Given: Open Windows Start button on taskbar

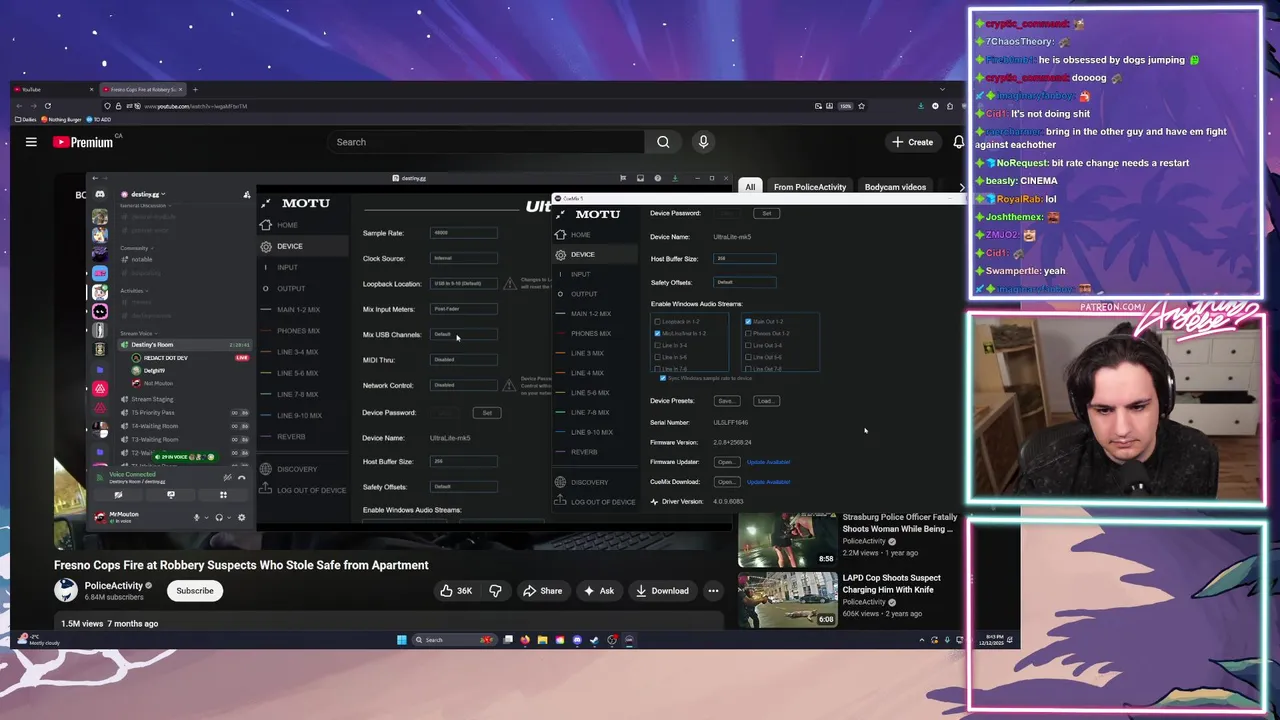Looking at the screenshot, I should pyautogui.click(x=402, y=640).
